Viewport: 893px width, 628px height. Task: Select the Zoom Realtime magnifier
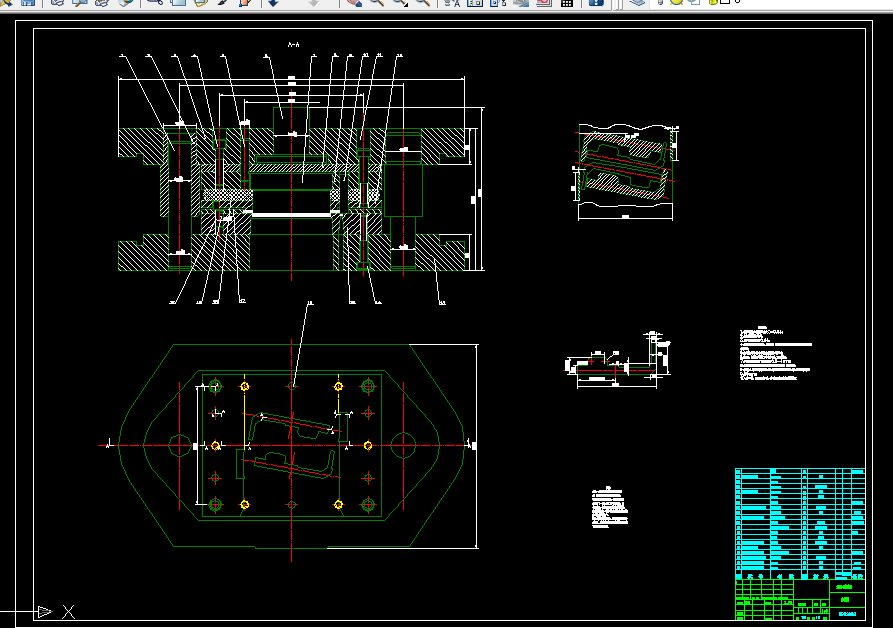377,2
